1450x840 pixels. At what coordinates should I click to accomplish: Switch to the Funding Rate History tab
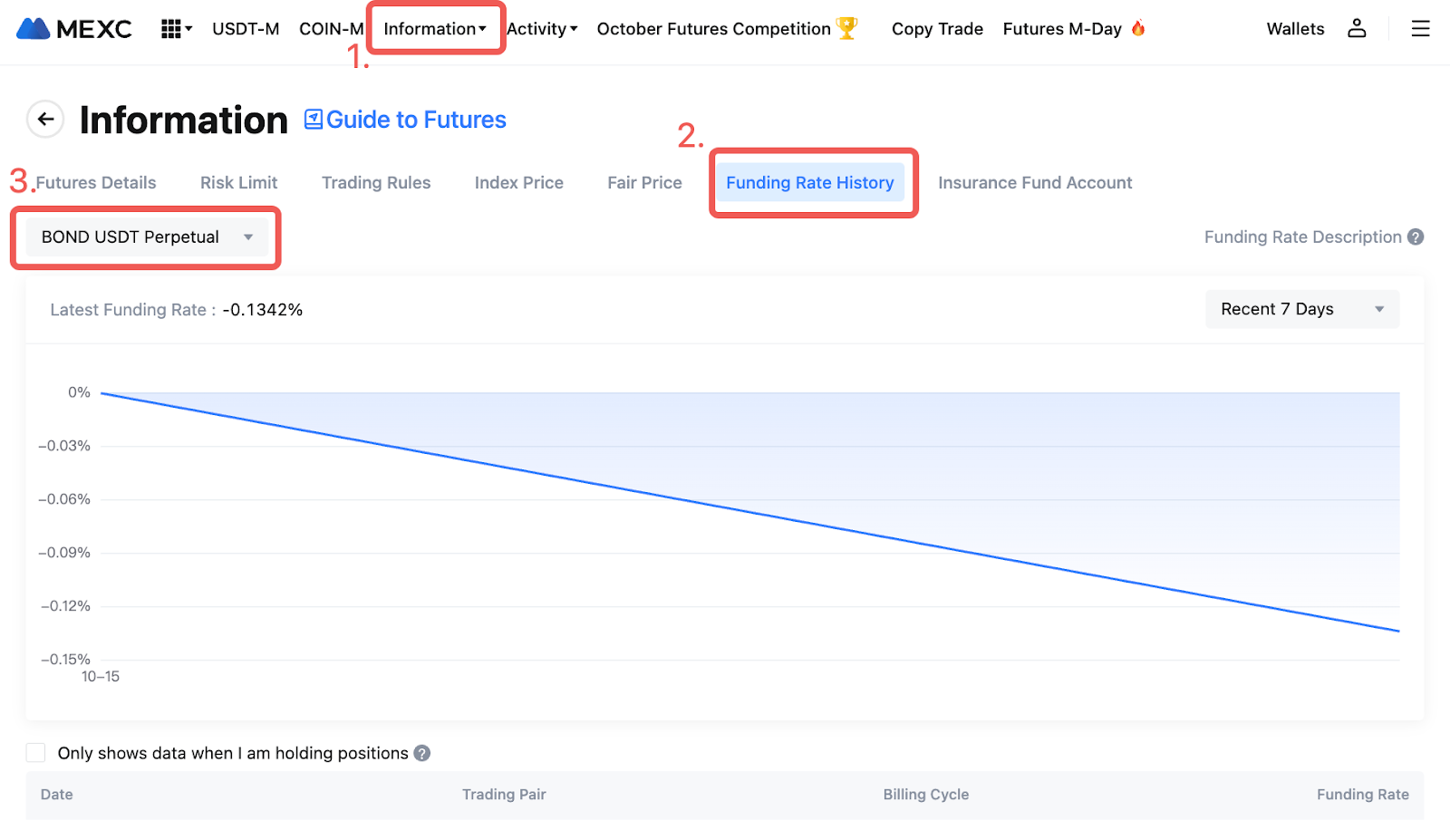[x=809, y=182]
